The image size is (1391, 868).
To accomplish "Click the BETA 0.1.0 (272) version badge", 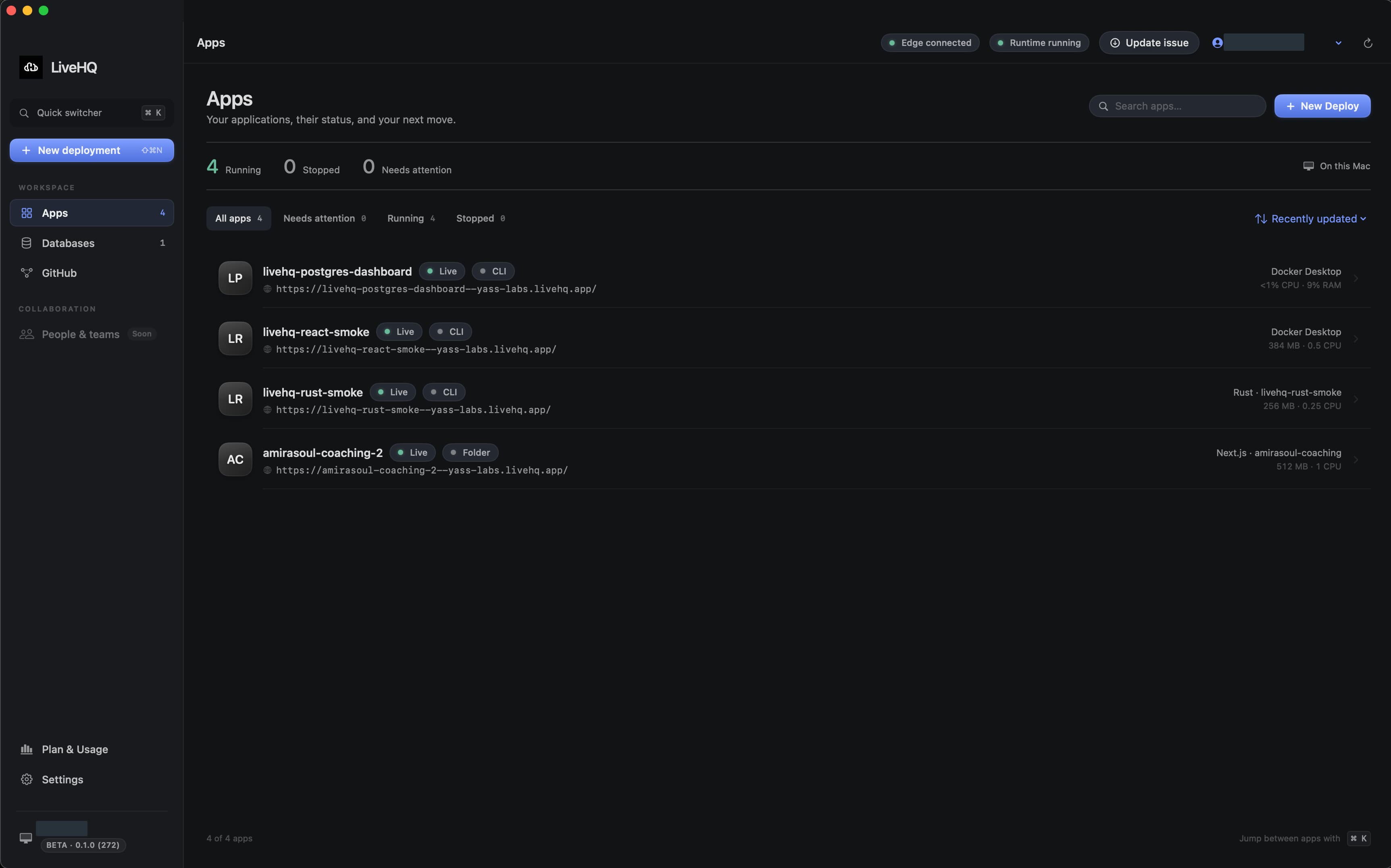I will click(x=83, y=845).
